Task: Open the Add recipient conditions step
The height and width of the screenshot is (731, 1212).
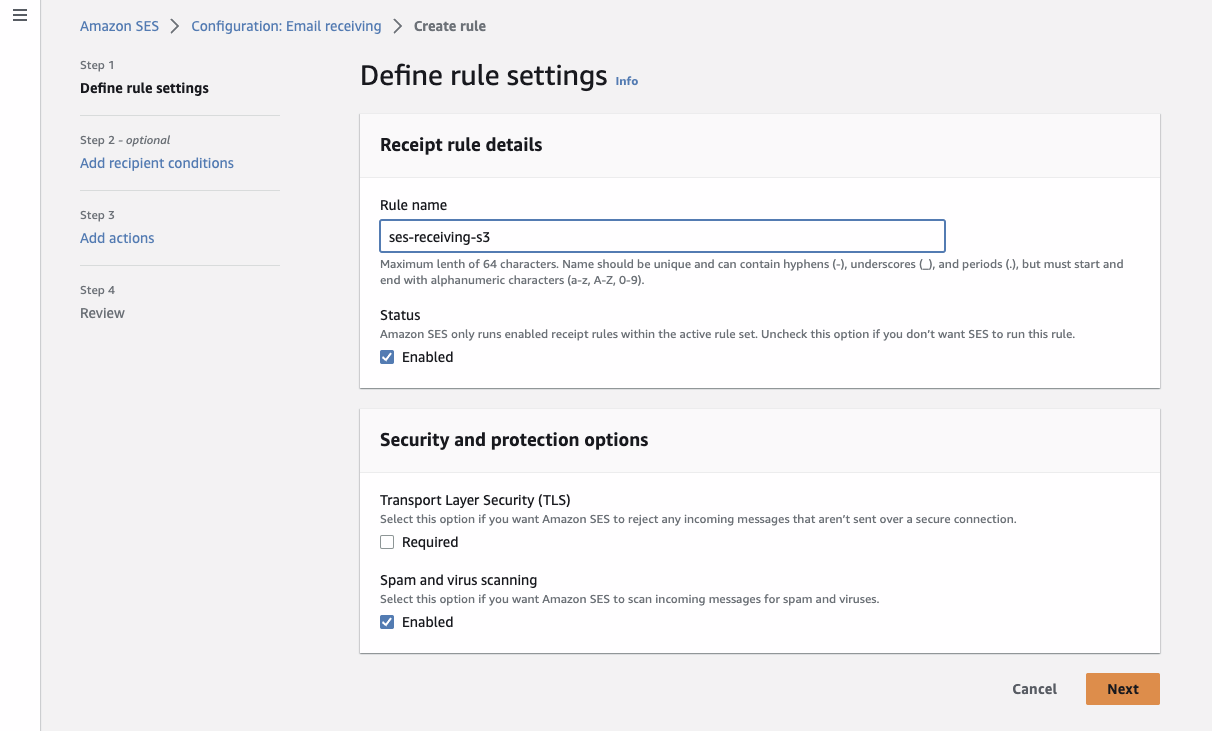Action: (x=156, y=162)
